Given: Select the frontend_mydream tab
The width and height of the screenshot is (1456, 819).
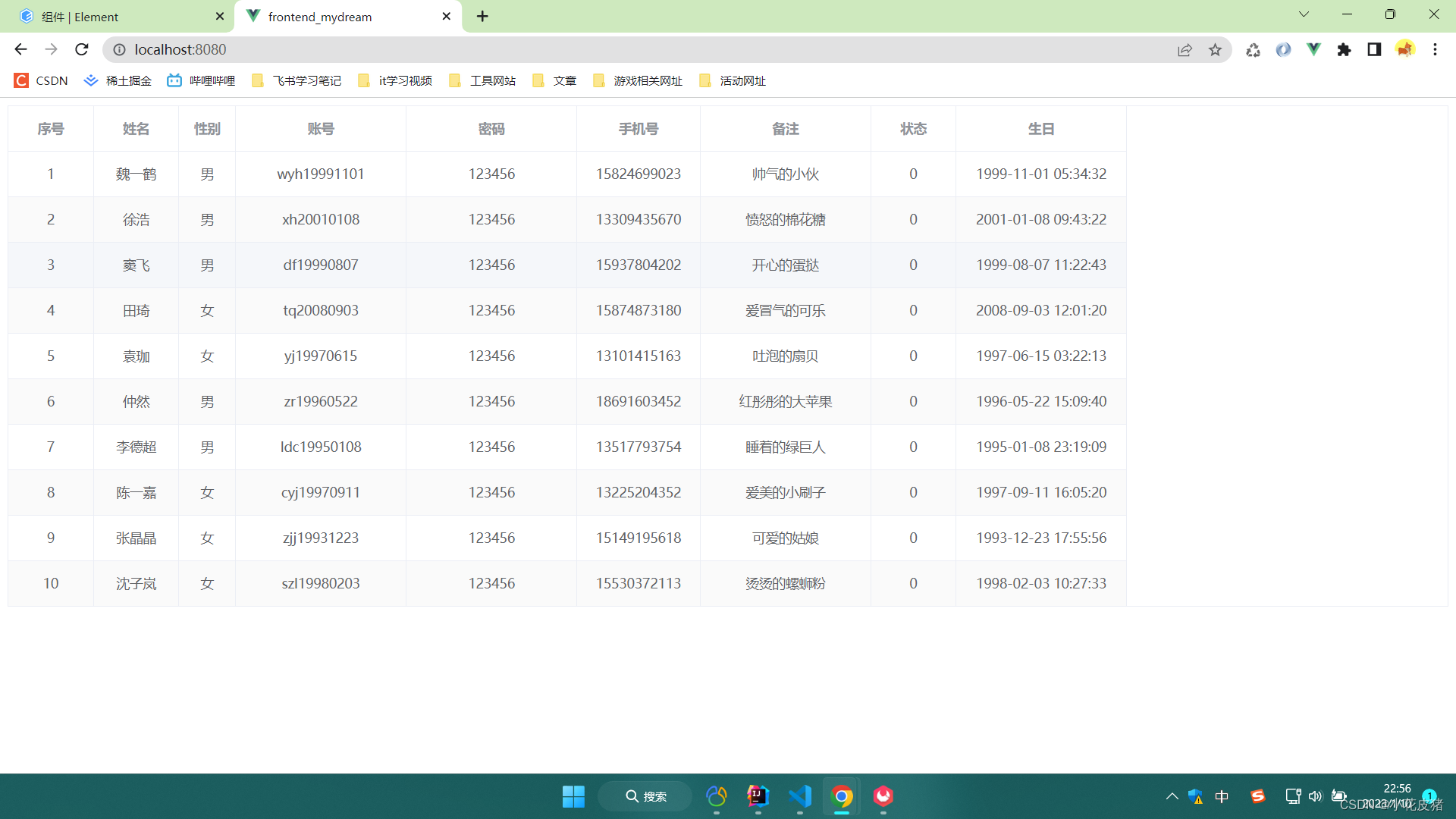Looking at the screenshot, I should tap(349, 16).
